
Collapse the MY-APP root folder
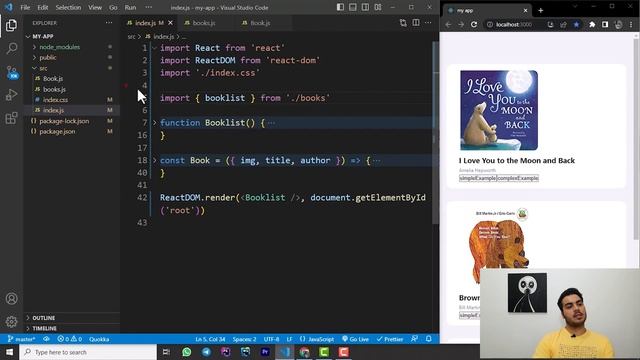[28, 37]
